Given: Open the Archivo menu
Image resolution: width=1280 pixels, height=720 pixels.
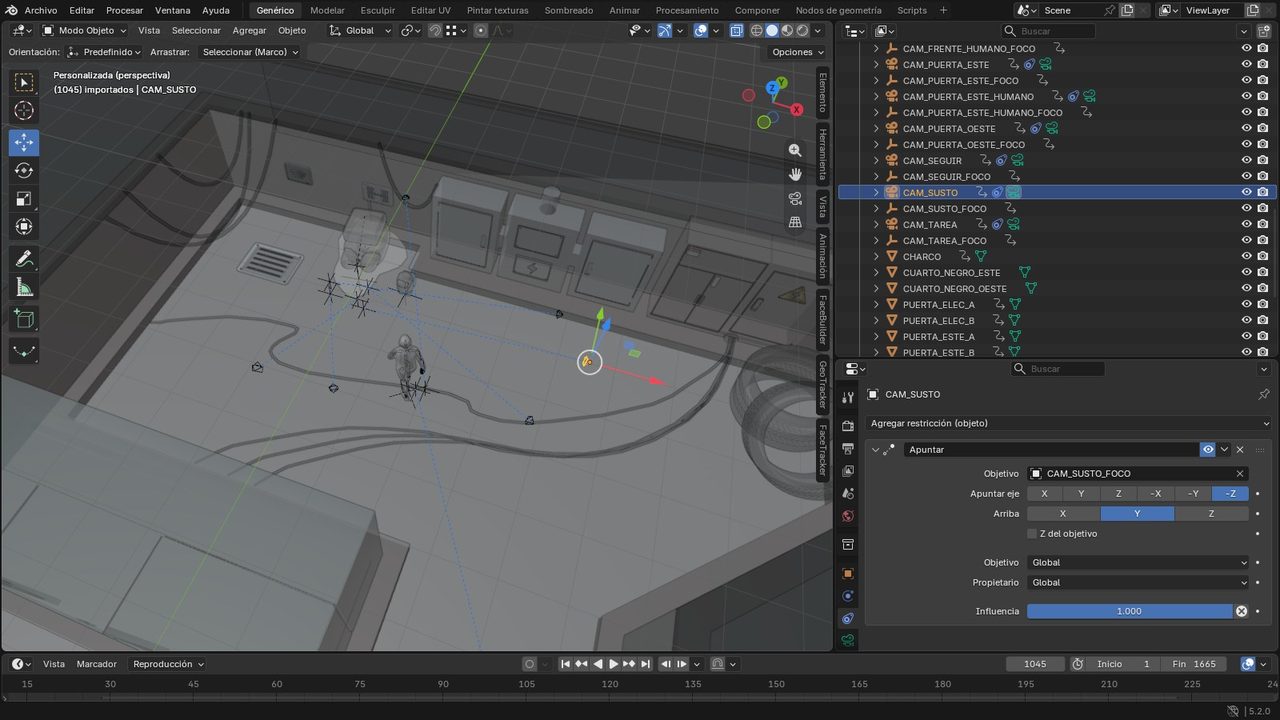Looking at the screenshot, I should tap(41, 10).
